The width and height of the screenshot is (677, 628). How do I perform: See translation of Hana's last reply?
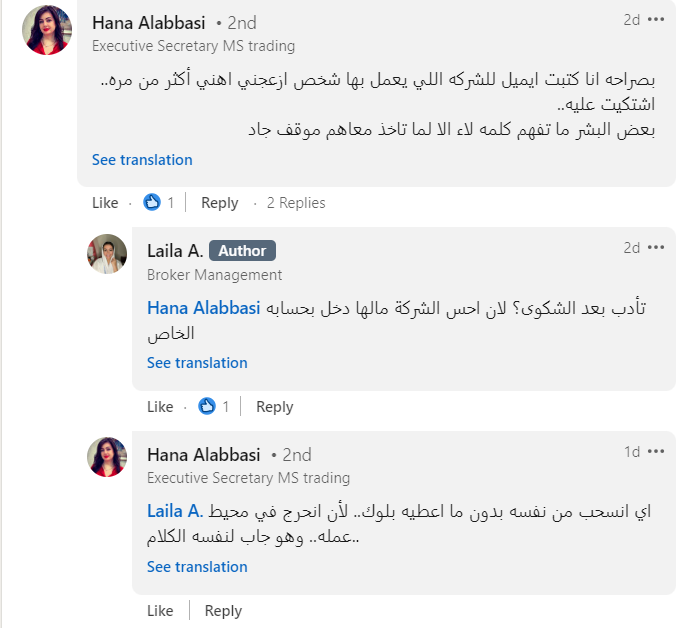[197, 567]
